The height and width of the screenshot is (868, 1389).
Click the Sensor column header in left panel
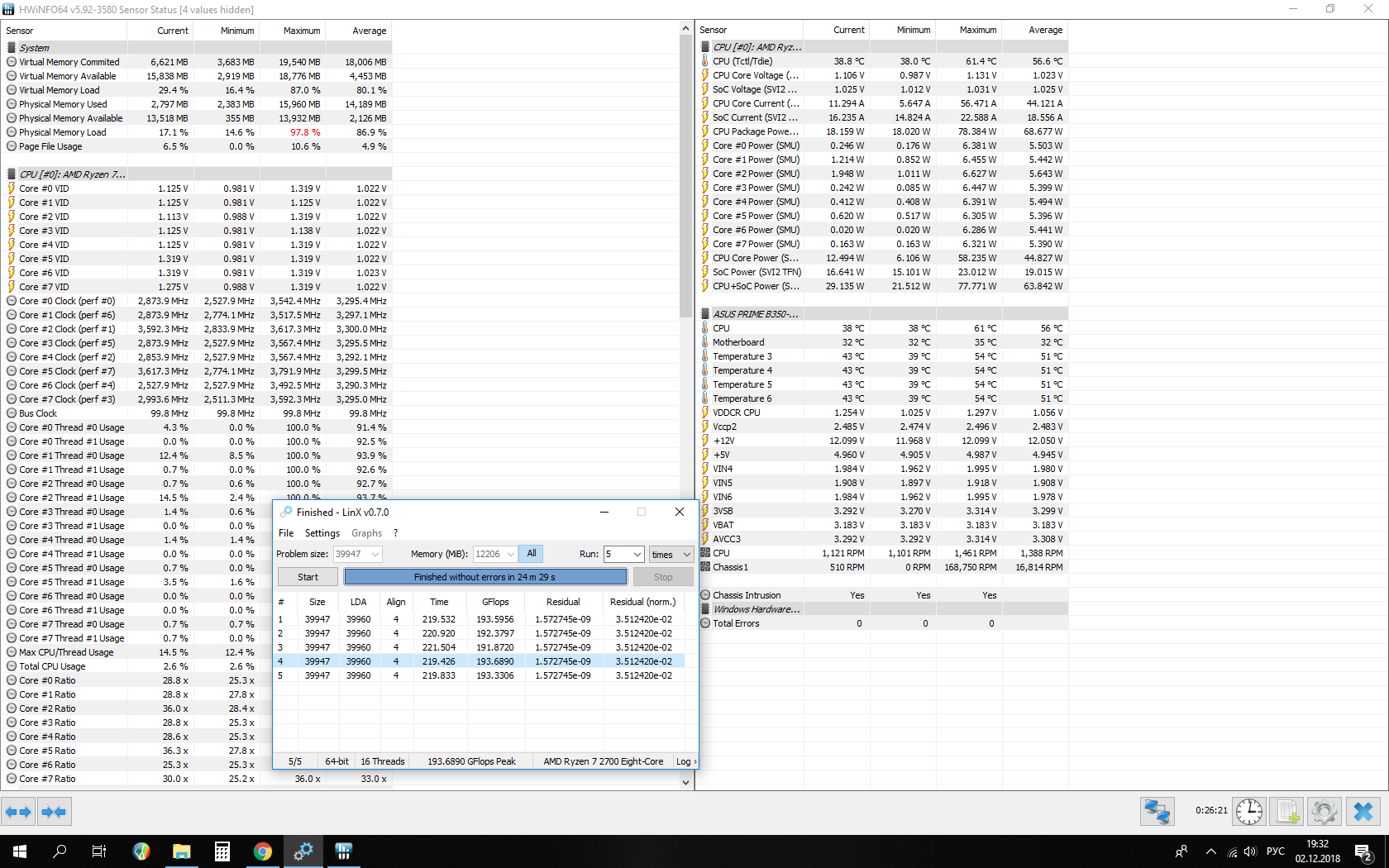point(65,31)
